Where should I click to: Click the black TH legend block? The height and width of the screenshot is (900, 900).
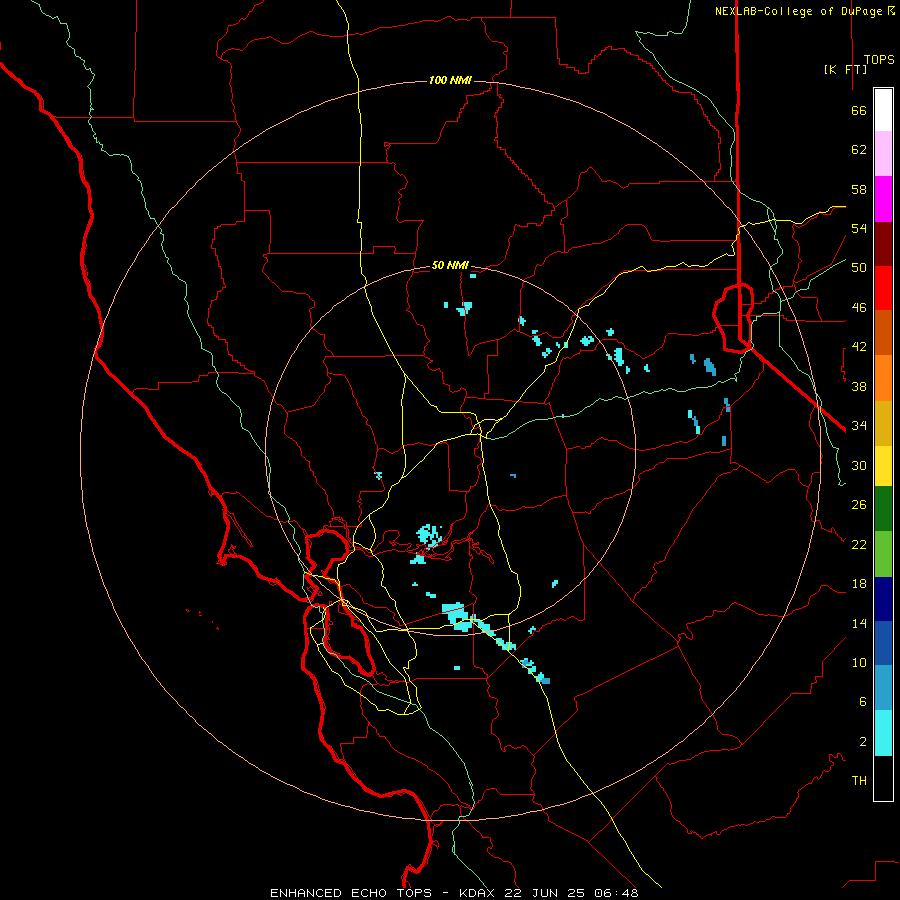pos(883,778)
